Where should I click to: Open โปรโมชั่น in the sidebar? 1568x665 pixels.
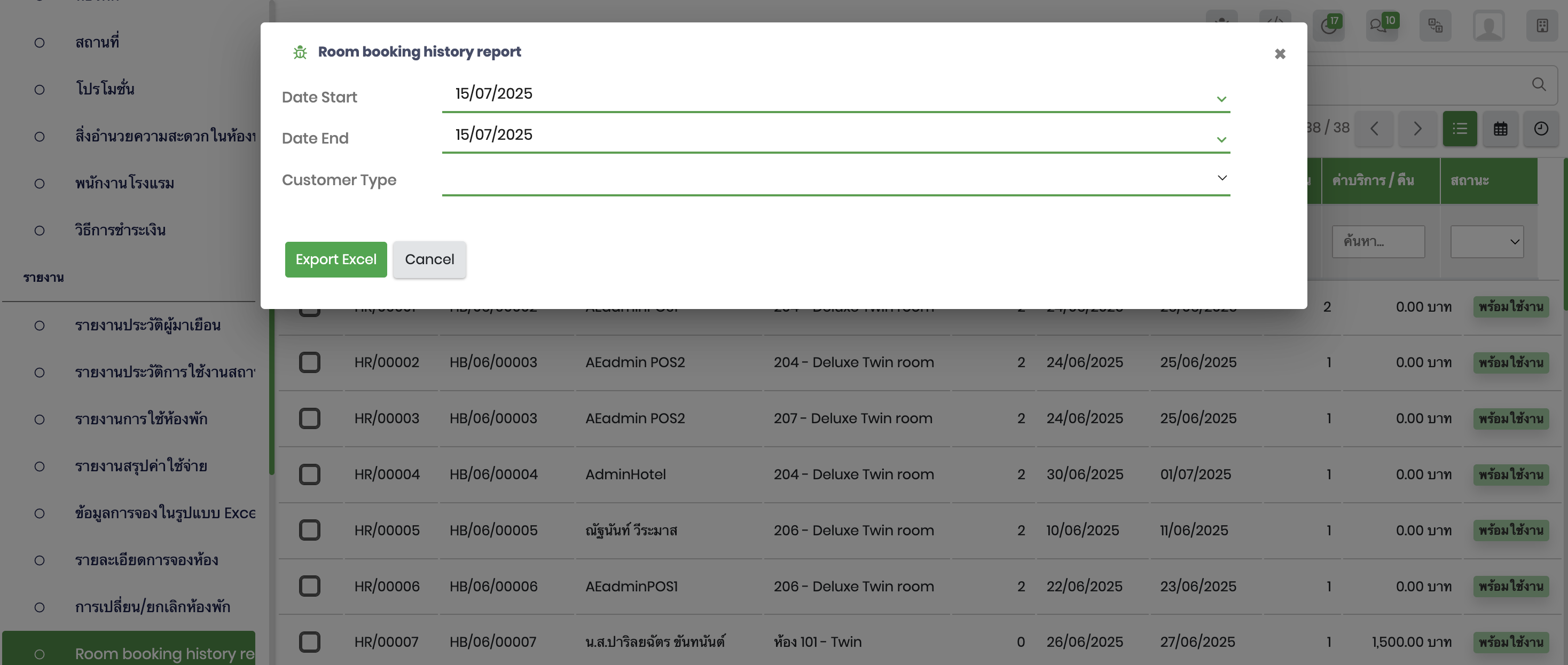click(x=105, y=90)
